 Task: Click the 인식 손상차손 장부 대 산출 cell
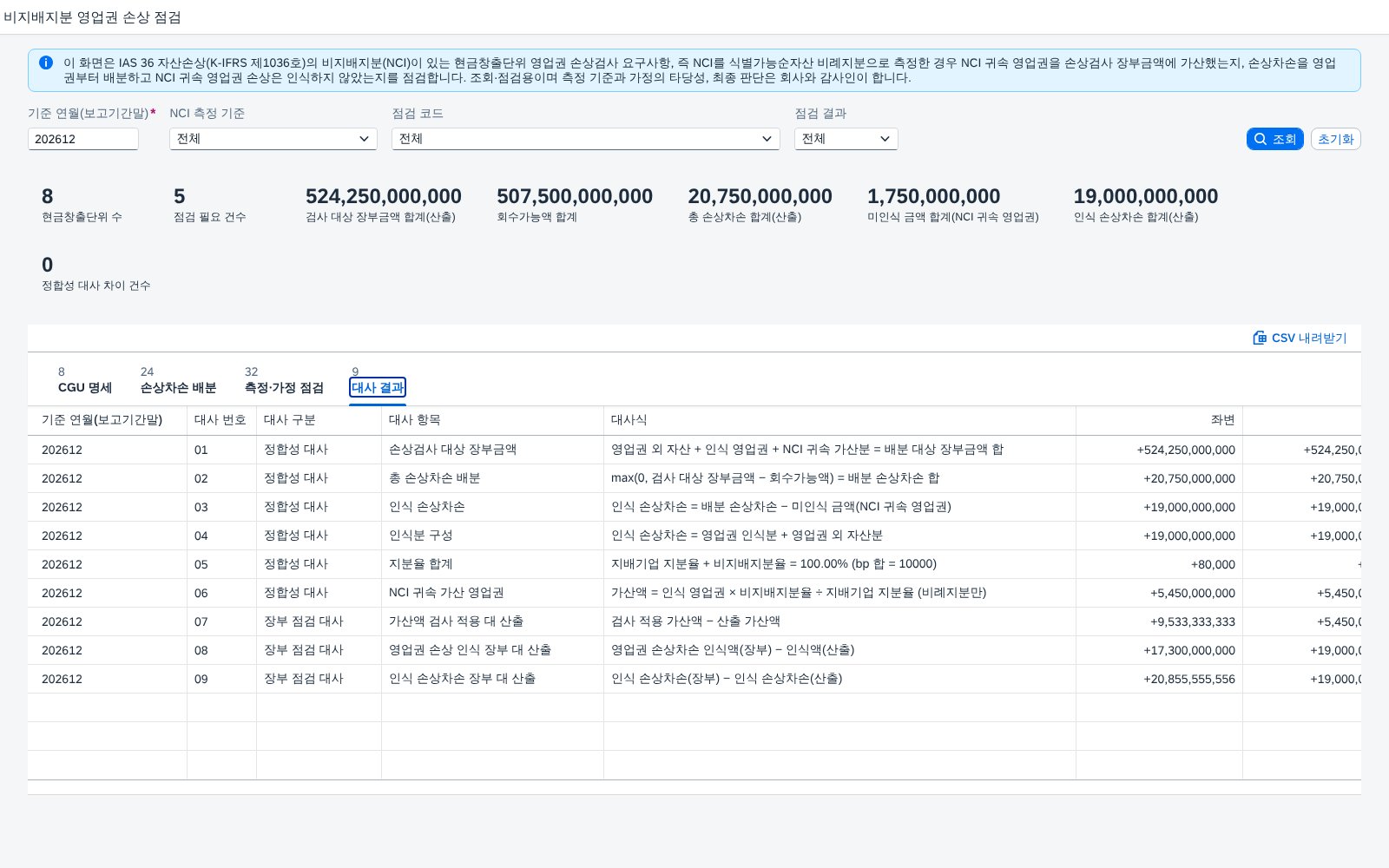click(492, 679)
